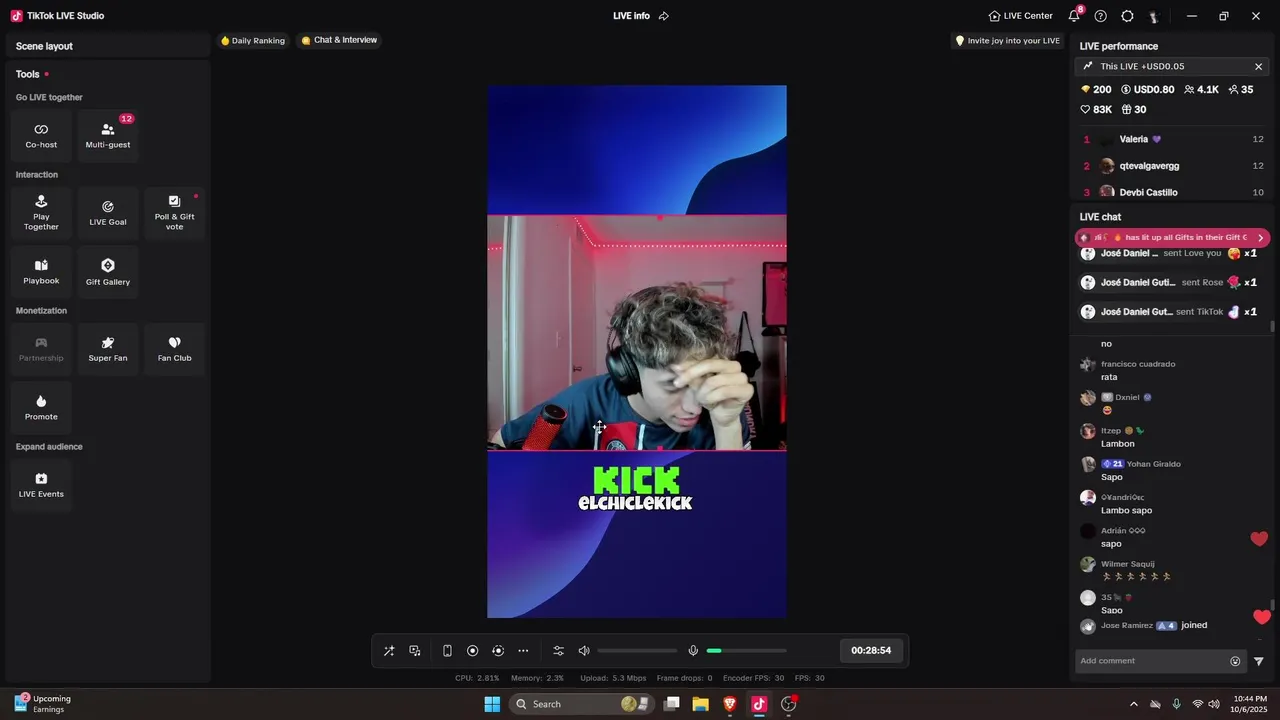This screenshot has width=1280, height=720.
Task: Click the USD0.80 earnings stat
Action: 1148,89
